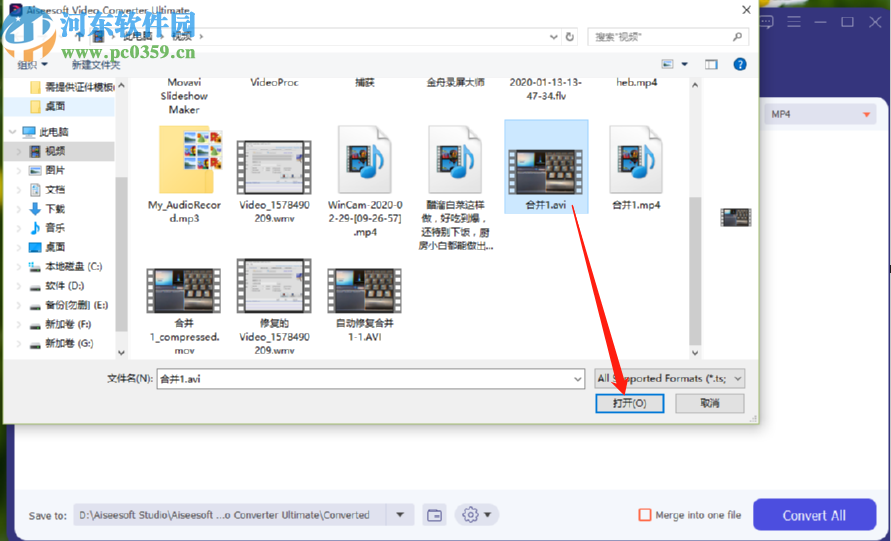The height and width of the screenshot is (541, 891).
Task: Expand the 下载 tree node
Action: [x=19, y=209]
